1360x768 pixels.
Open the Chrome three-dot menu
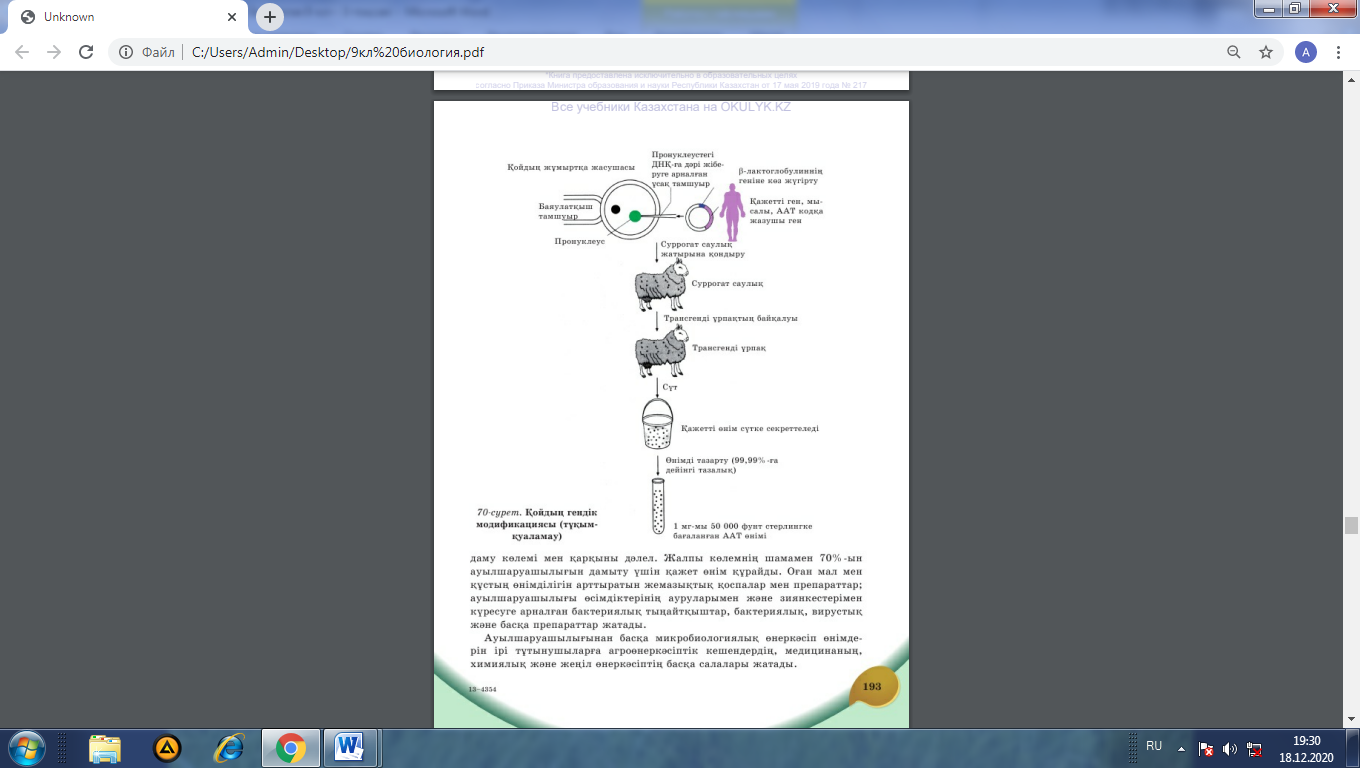(x=1338, y=52)
